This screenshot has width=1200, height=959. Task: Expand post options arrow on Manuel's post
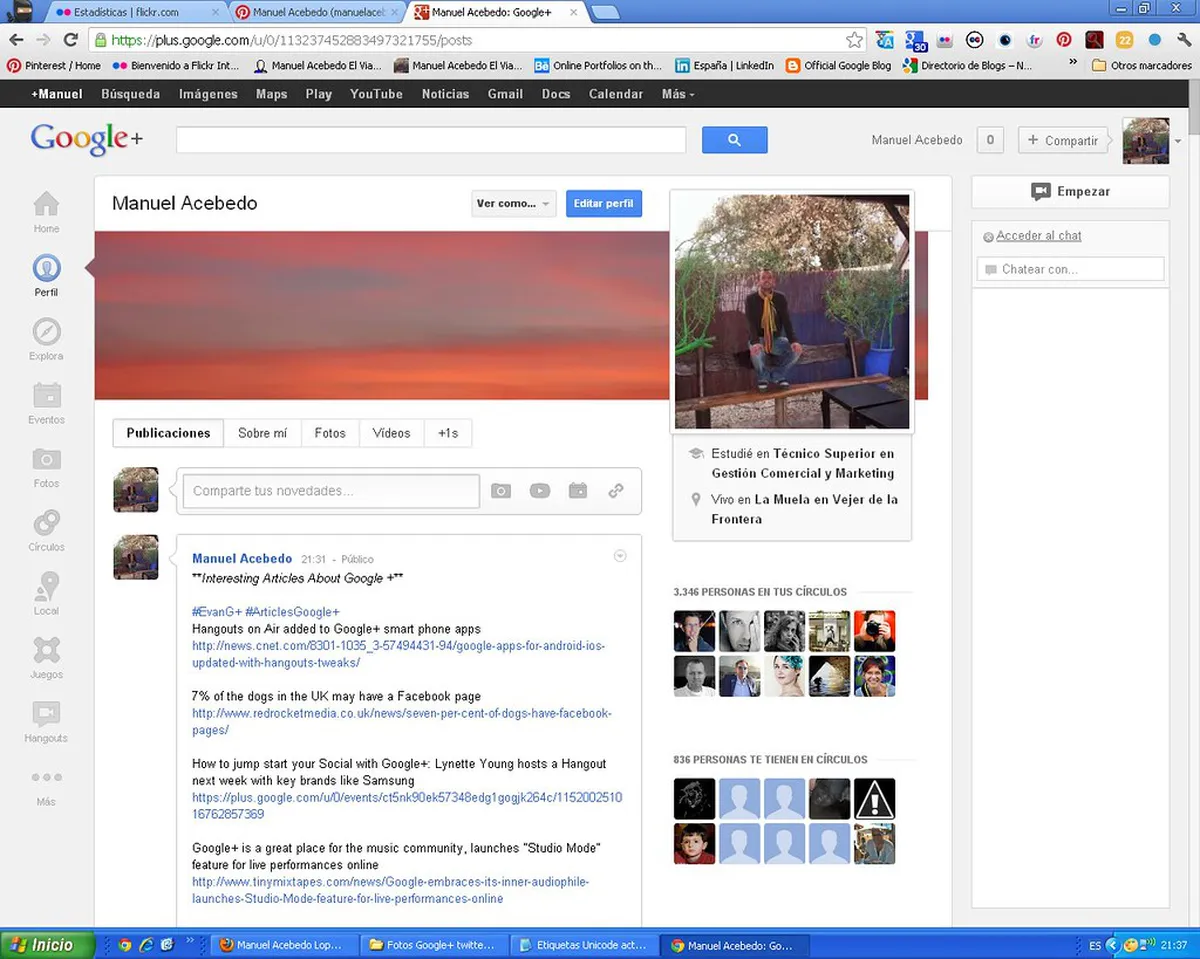(620, 556)
